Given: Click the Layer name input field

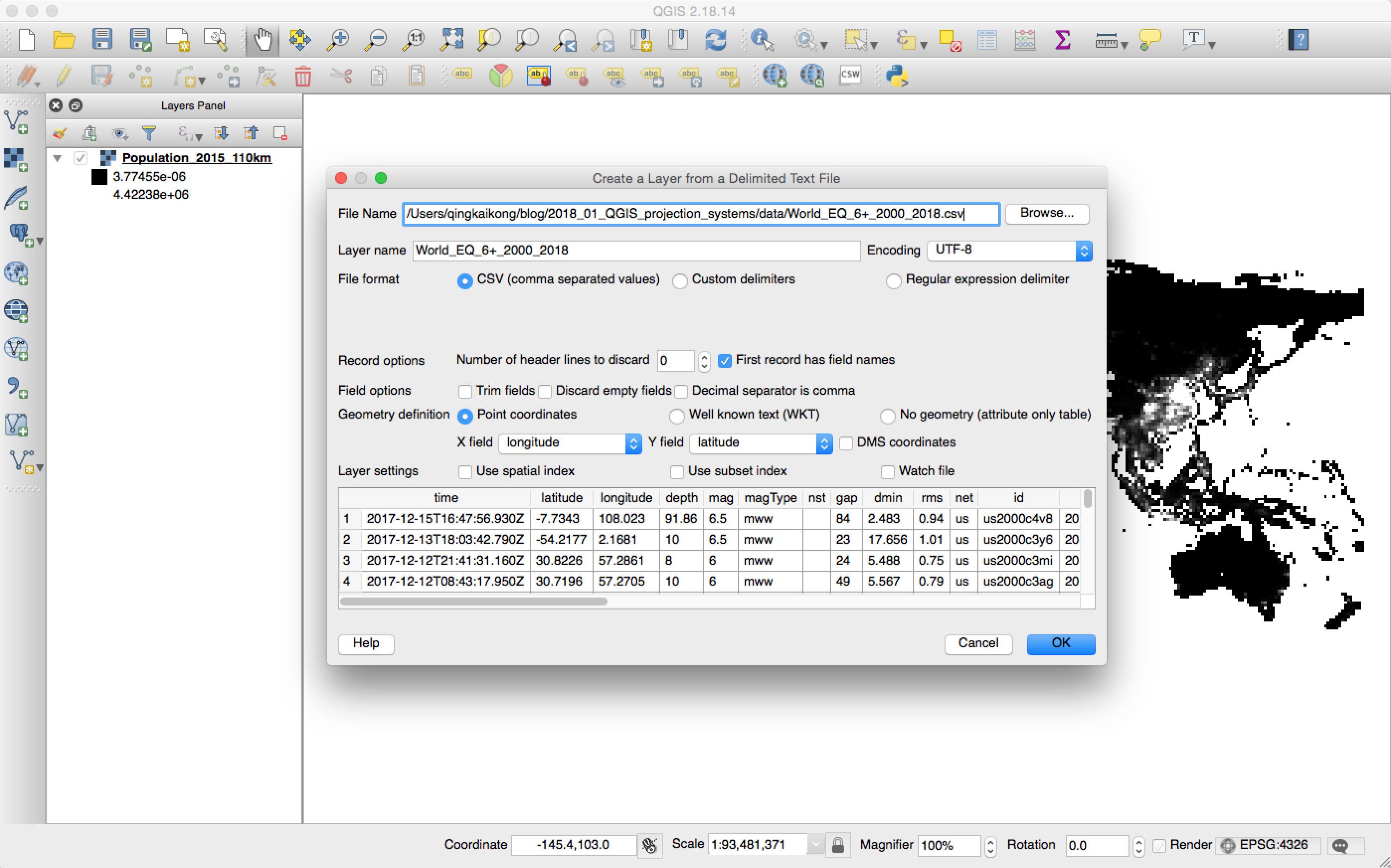Looking at the screenshot, I should point(635,250).
